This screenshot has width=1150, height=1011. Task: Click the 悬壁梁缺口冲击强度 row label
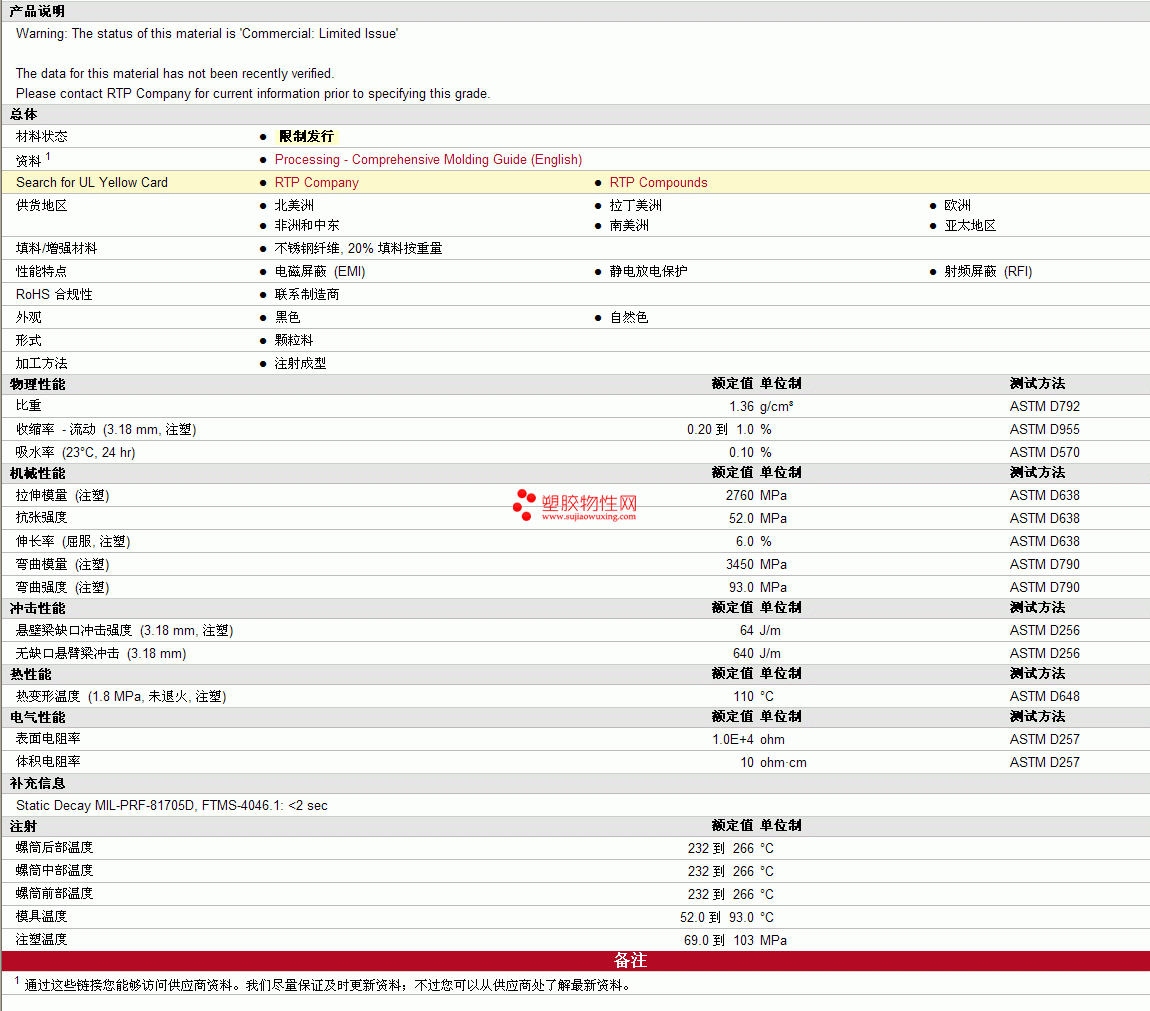124,630
